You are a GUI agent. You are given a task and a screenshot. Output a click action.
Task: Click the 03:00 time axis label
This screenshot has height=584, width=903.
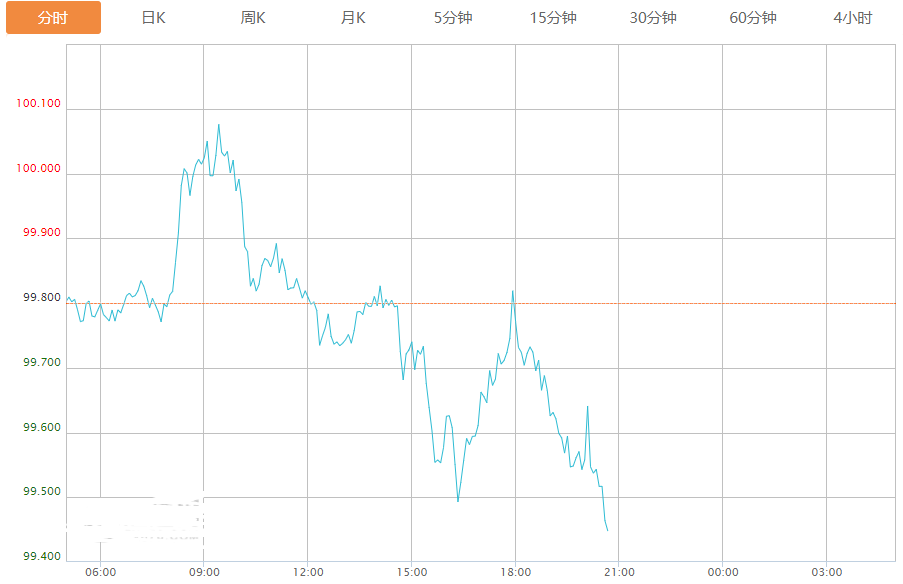pyautogui.click(x=826, y=572)
